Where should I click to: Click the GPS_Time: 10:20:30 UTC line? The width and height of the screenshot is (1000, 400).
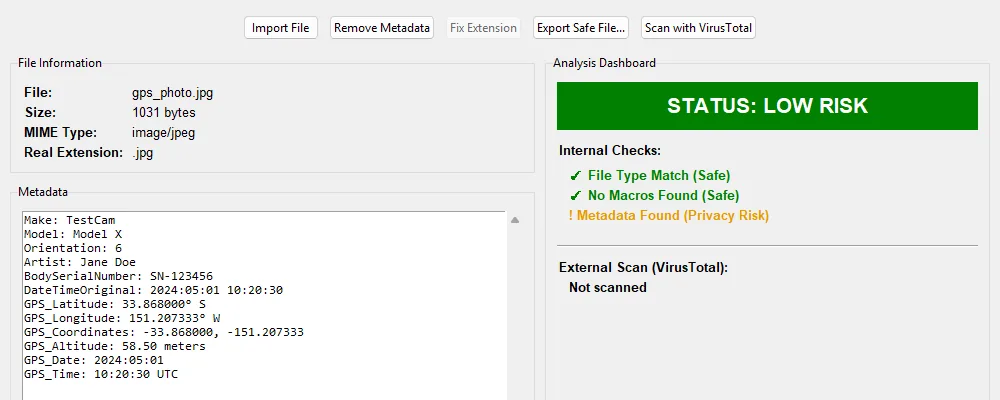(x=101, y=374)
